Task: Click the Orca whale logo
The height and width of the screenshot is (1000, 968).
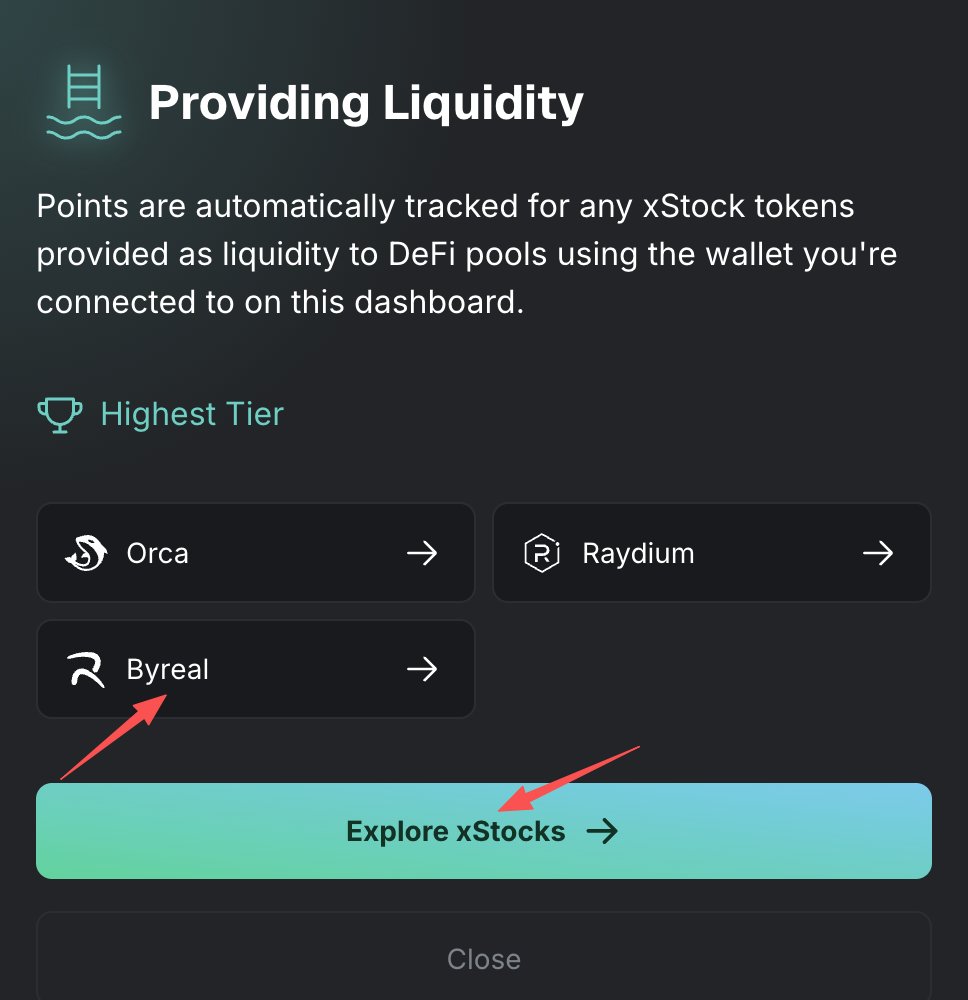Action: tap(85, 553)
